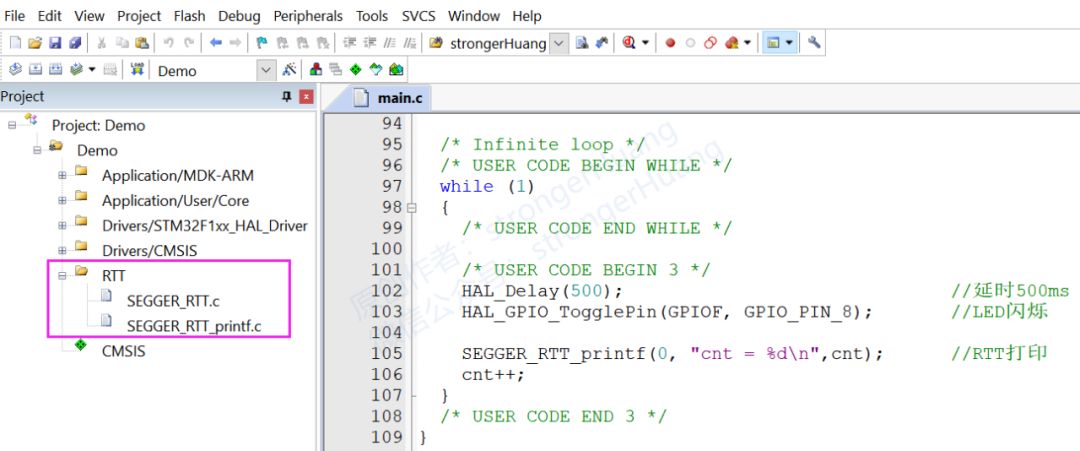The height and width of the screenshot is (451, 1080).
Task: Open Help menu
Action: [x=527, y=16]
